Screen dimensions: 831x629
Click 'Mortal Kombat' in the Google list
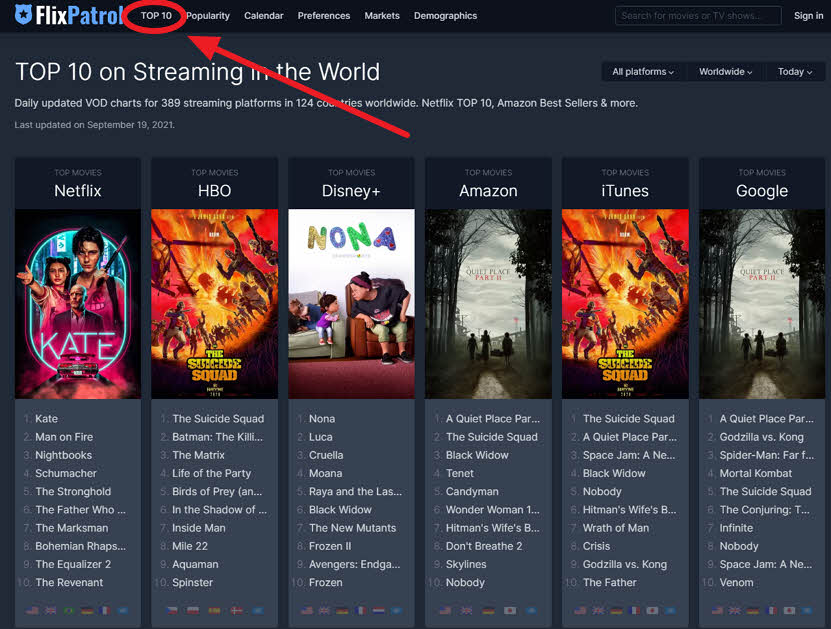(x=755, y=473)
